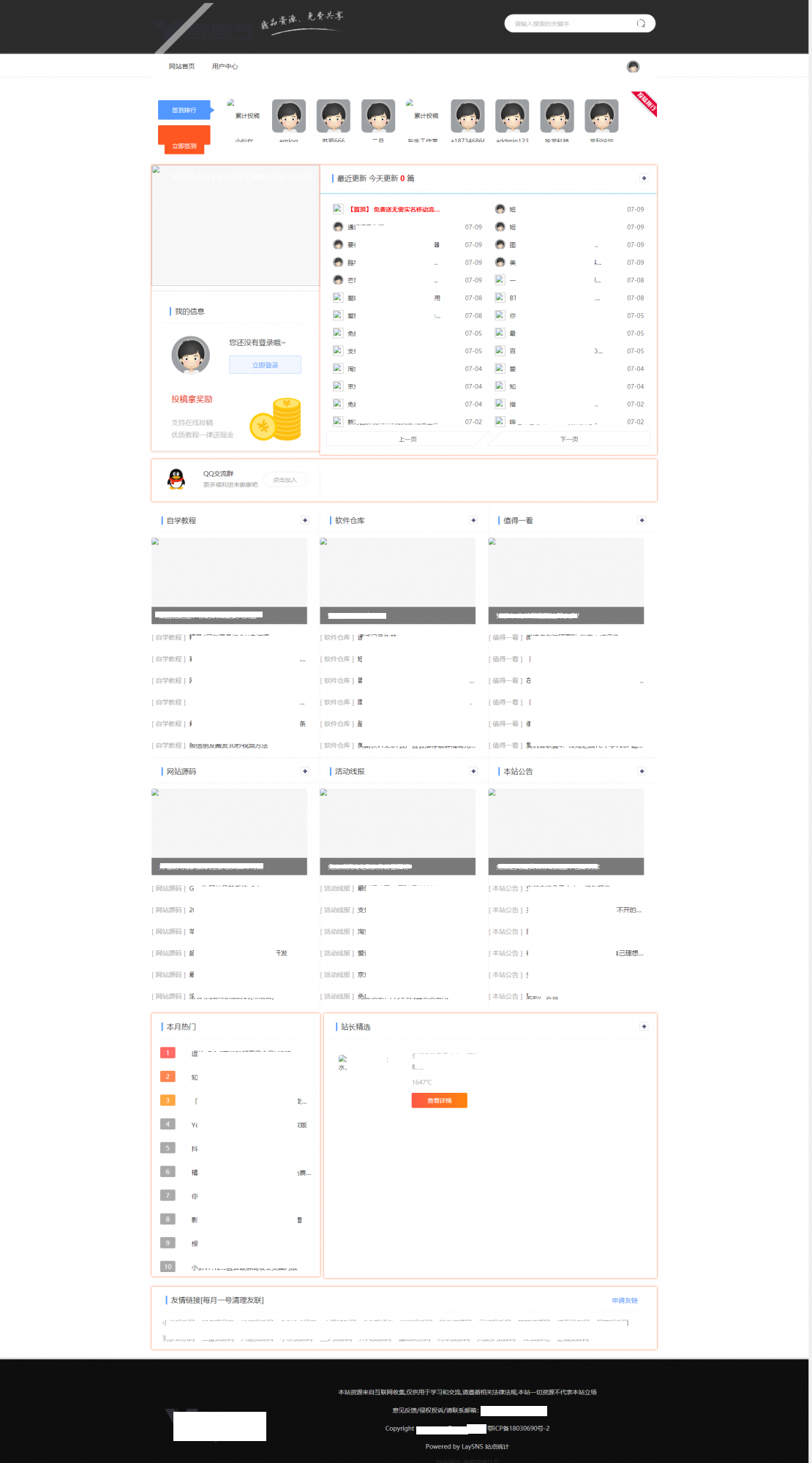Click 查看详情 button in 站长精选

click(439, 1100)
